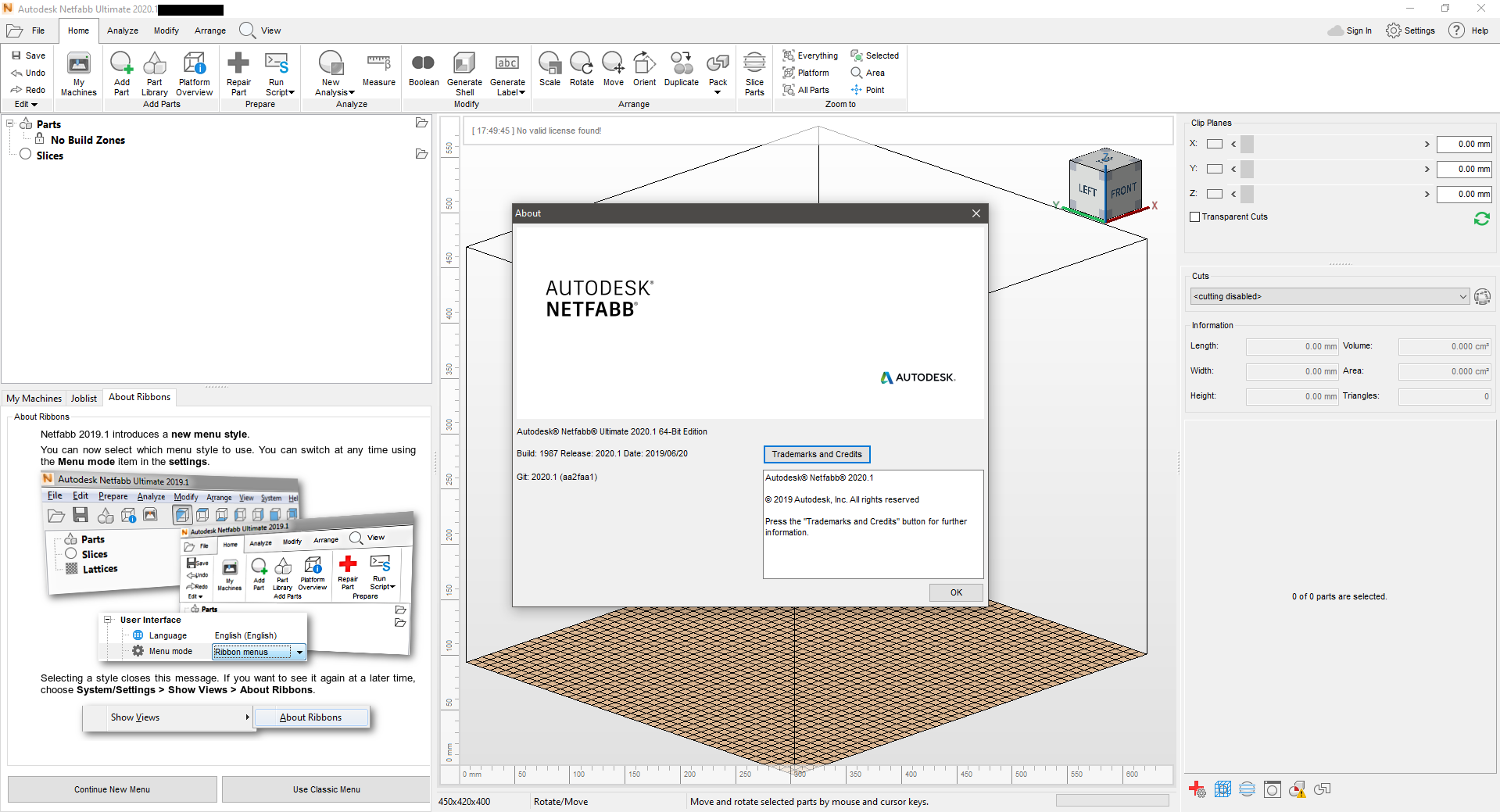1500x812 pixels.
Task: Select No Build Zones tree item
Action: 88,140
